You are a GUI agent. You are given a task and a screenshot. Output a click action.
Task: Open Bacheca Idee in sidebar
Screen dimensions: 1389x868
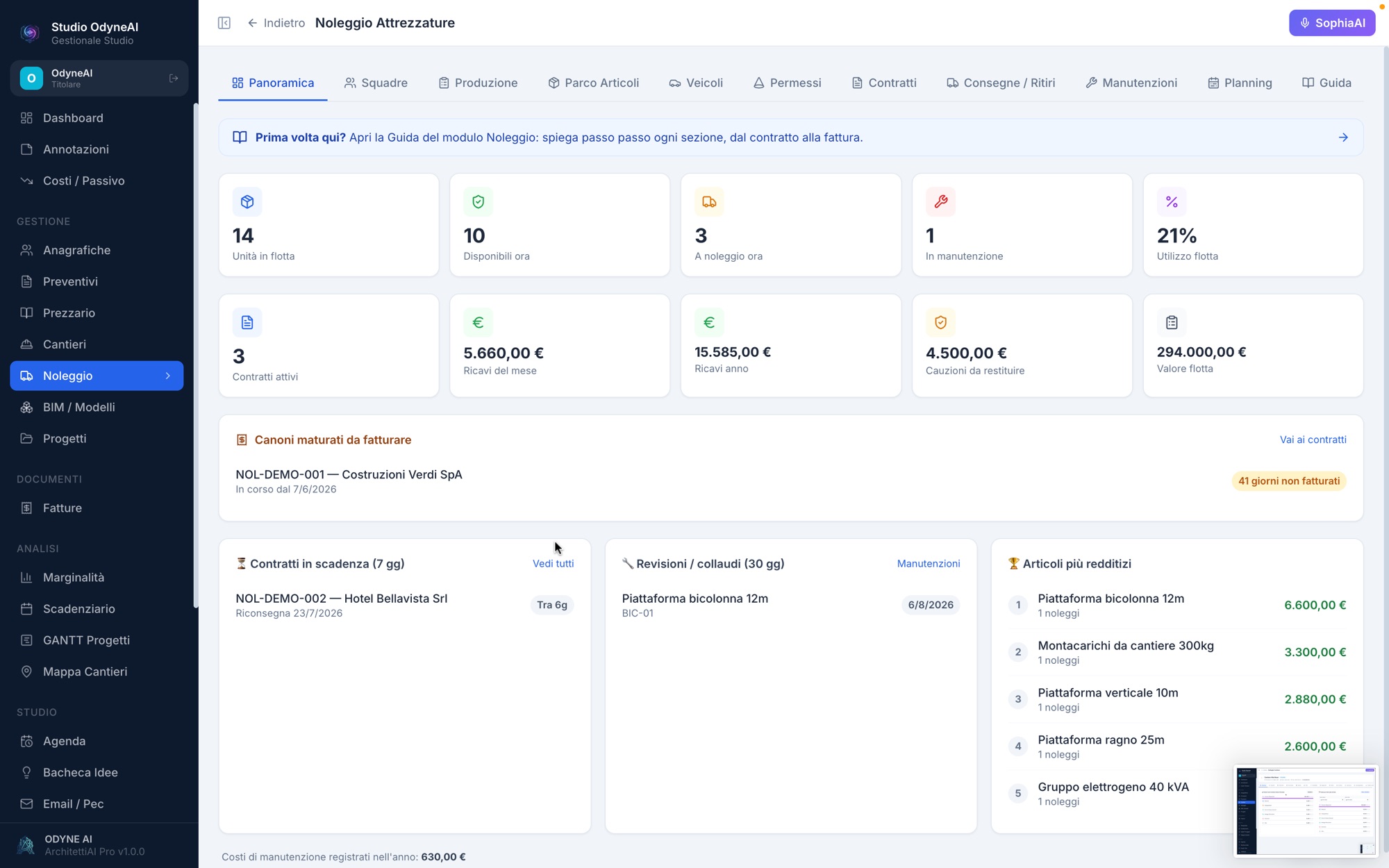coord(97,772)
